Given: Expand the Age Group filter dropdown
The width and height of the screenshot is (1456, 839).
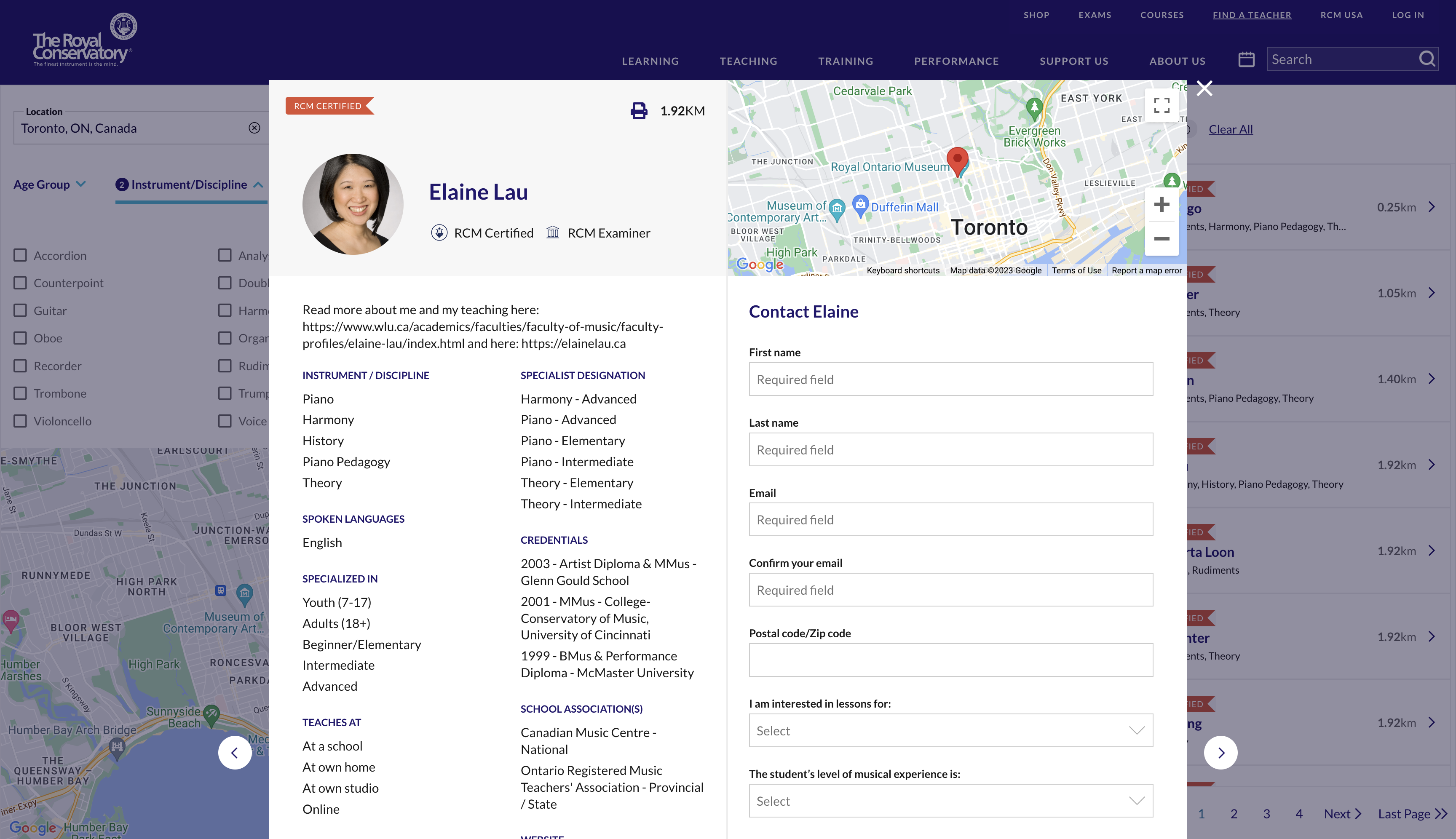Looking at the screenshot, I should point(50,184).
